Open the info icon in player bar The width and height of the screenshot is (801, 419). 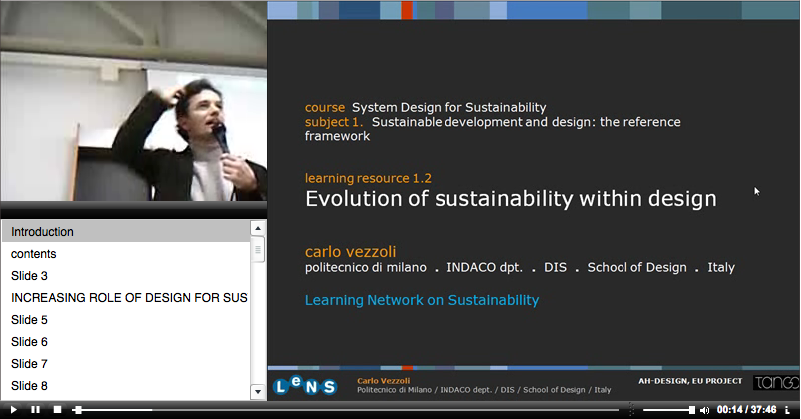point(787,410)
